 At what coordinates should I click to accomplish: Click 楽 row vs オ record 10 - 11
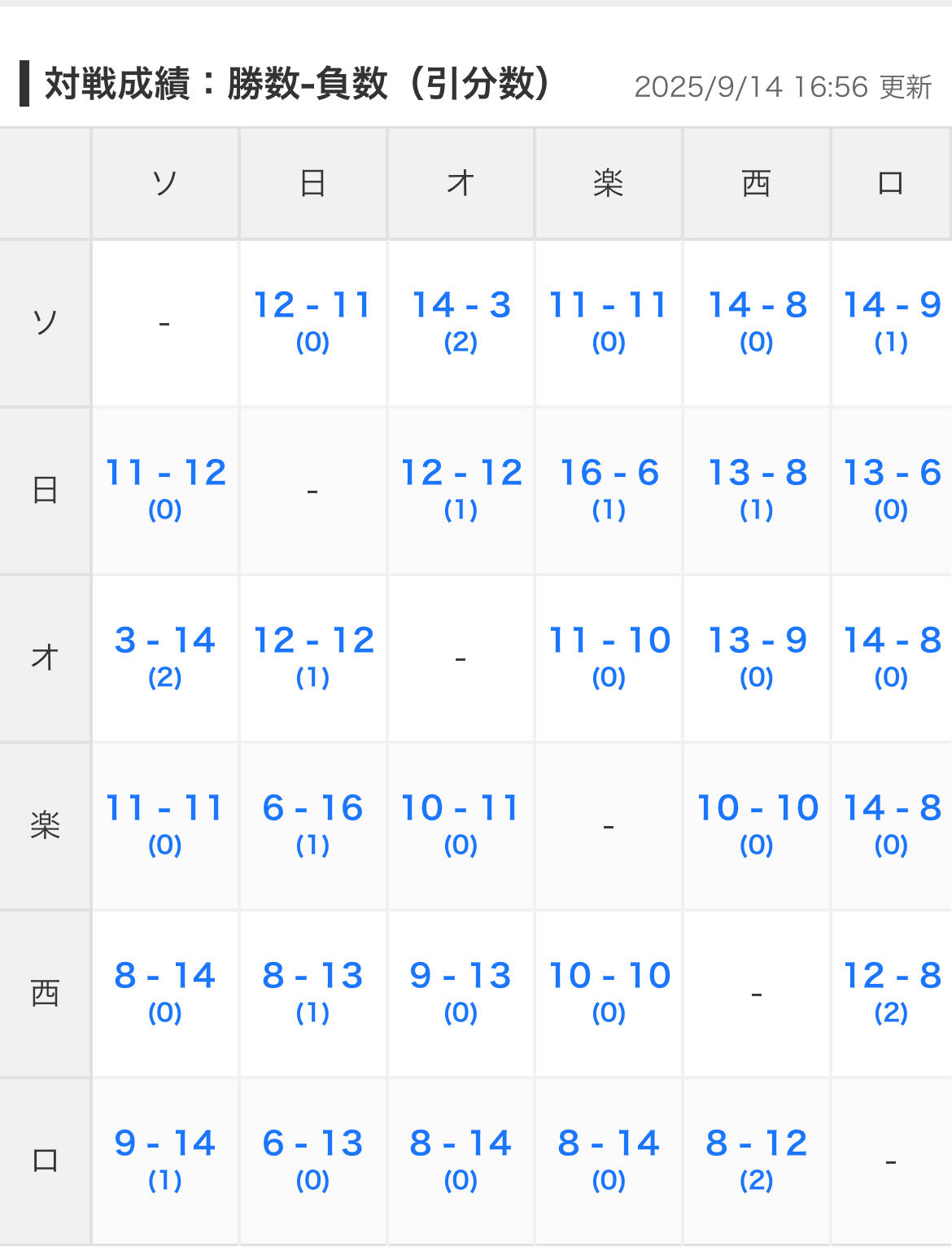tap(461, 810)
